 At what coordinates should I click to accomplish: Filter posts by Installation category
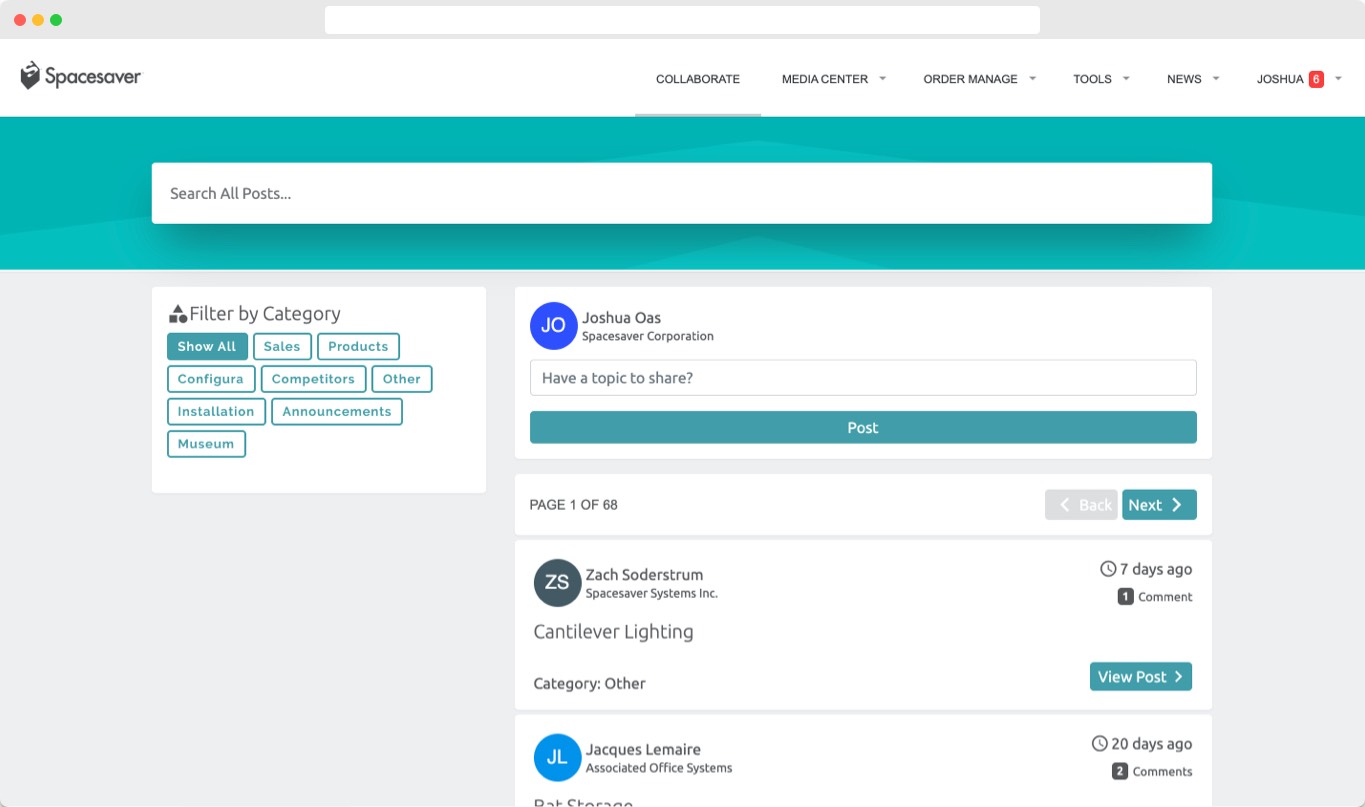tap(216, 411)
